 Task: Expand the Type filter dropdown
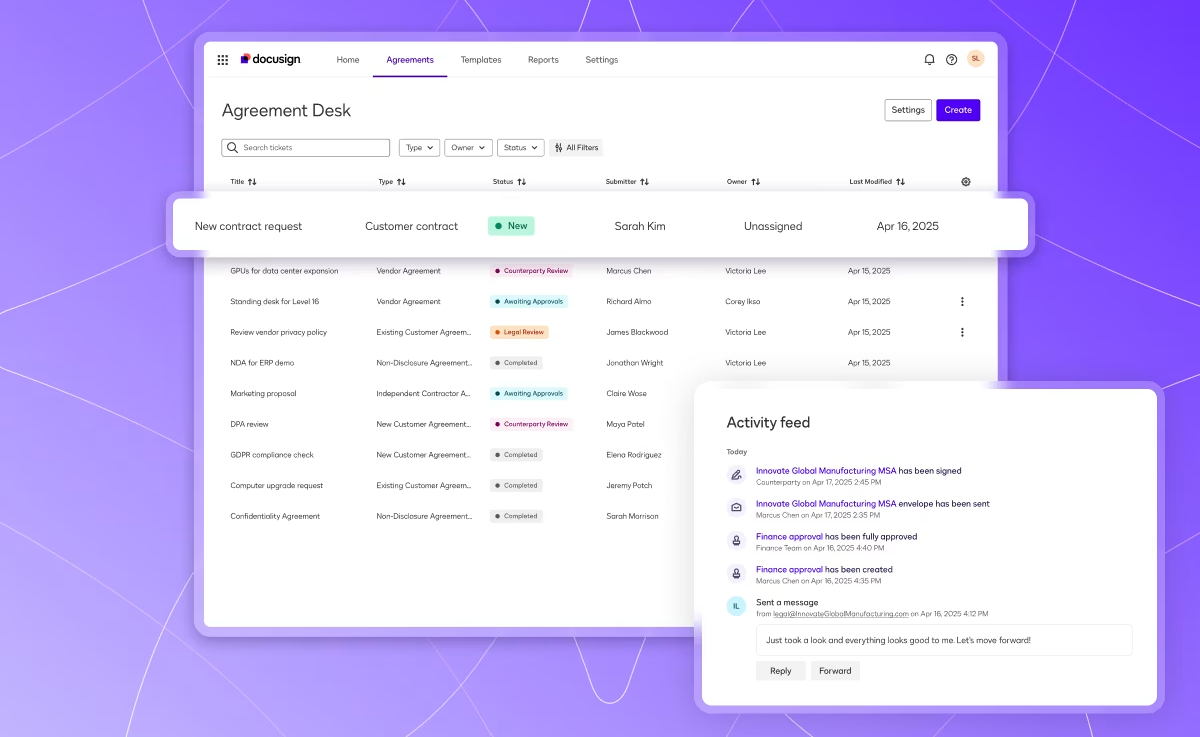click(419, 148)
